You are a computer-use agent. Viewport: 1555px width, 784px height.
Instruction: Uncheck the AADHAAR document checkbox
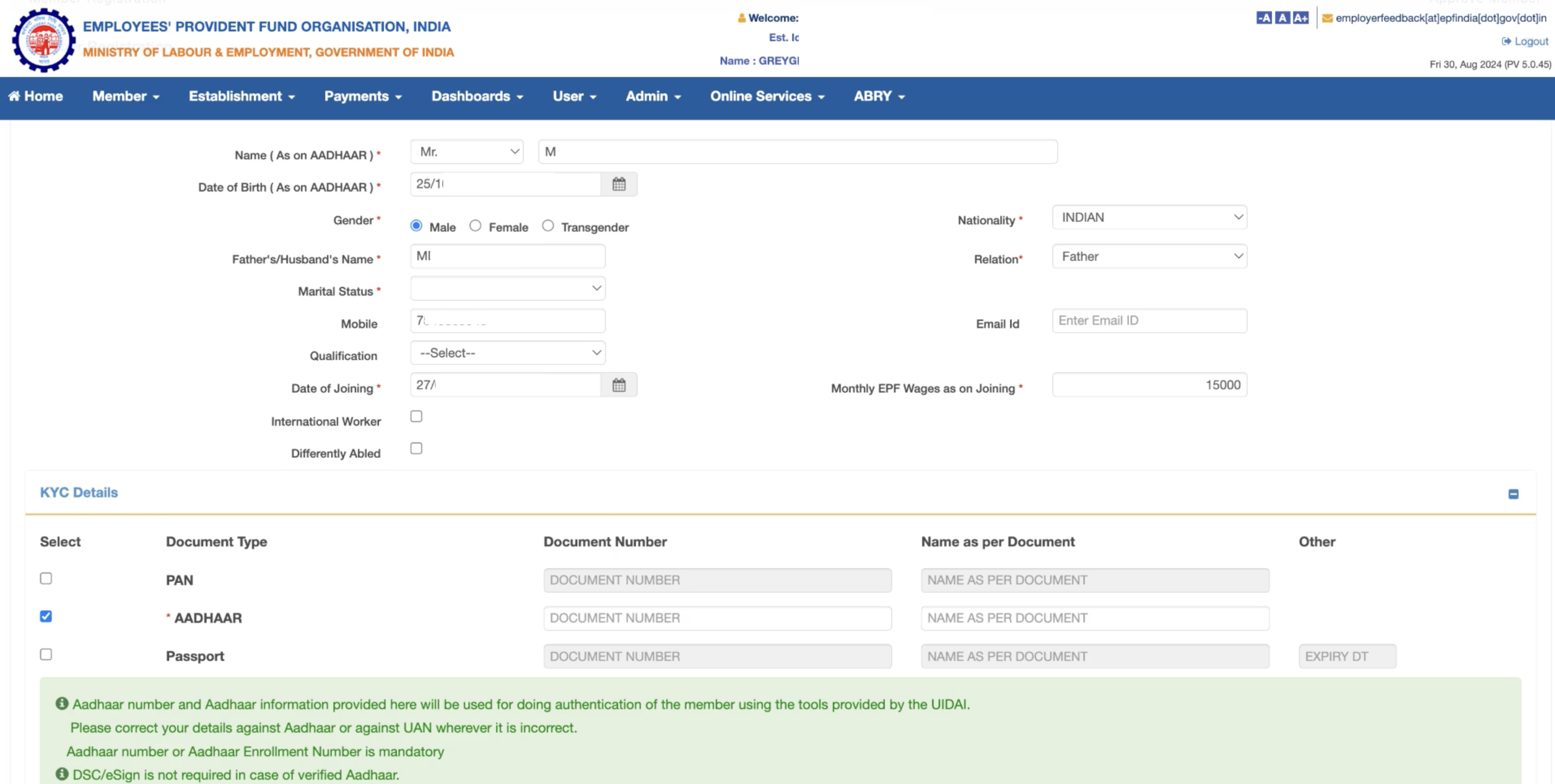pyautogui.click(x=46, y=616)
